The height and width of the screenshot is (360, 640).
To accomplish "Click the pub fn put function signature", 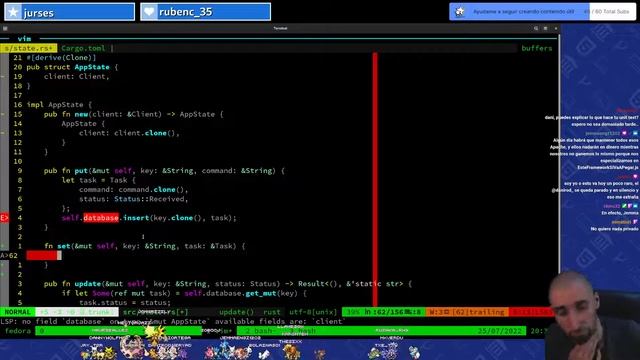I will 164,171.
